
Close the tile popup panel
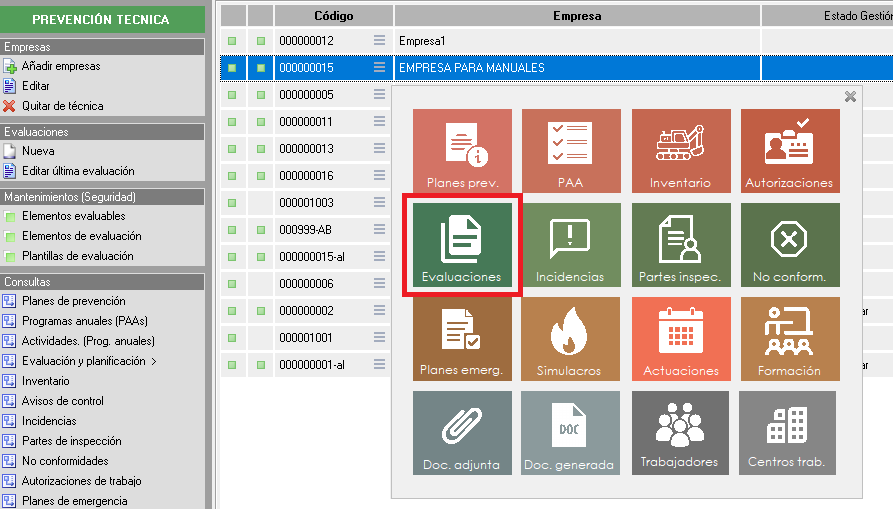pyautogui.click(x=850, y=97)
